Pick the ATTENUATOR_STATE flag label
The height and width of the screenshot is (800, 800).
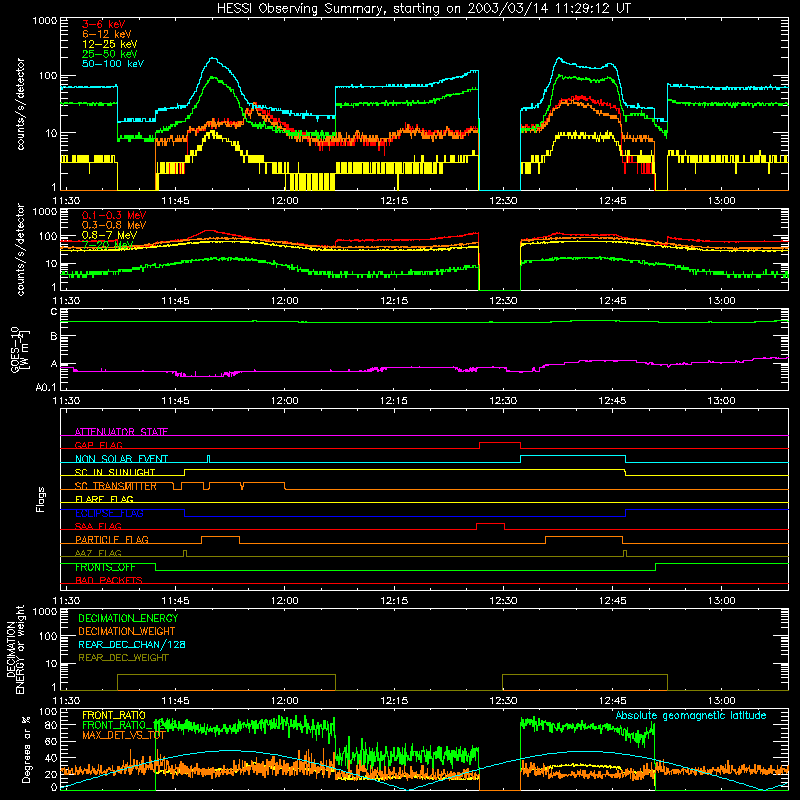(x=121, y=432)
